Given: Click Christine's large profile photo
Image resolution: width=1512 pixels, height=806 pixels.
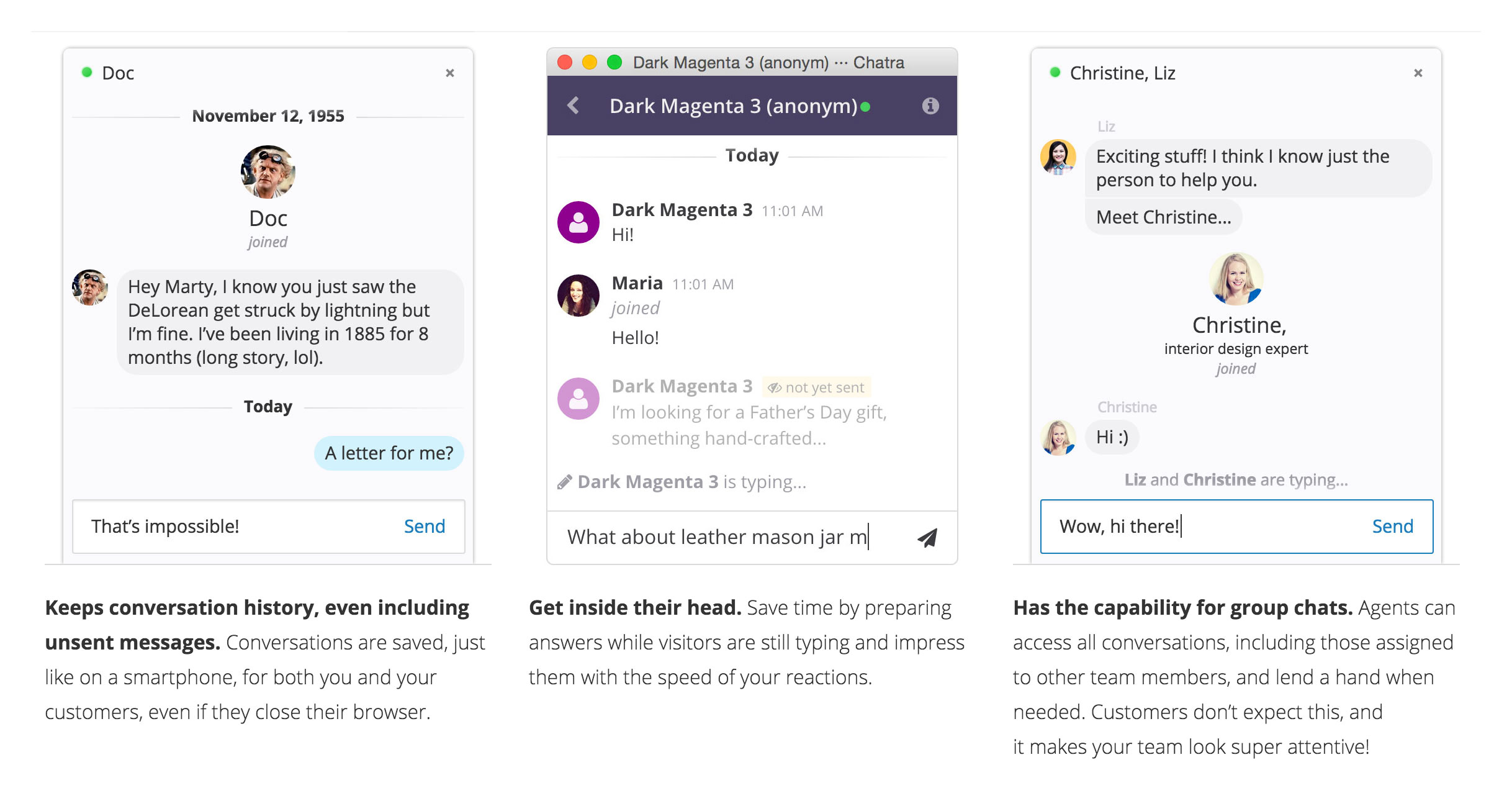Looking at the screenshot, I should click(1236, 279).
